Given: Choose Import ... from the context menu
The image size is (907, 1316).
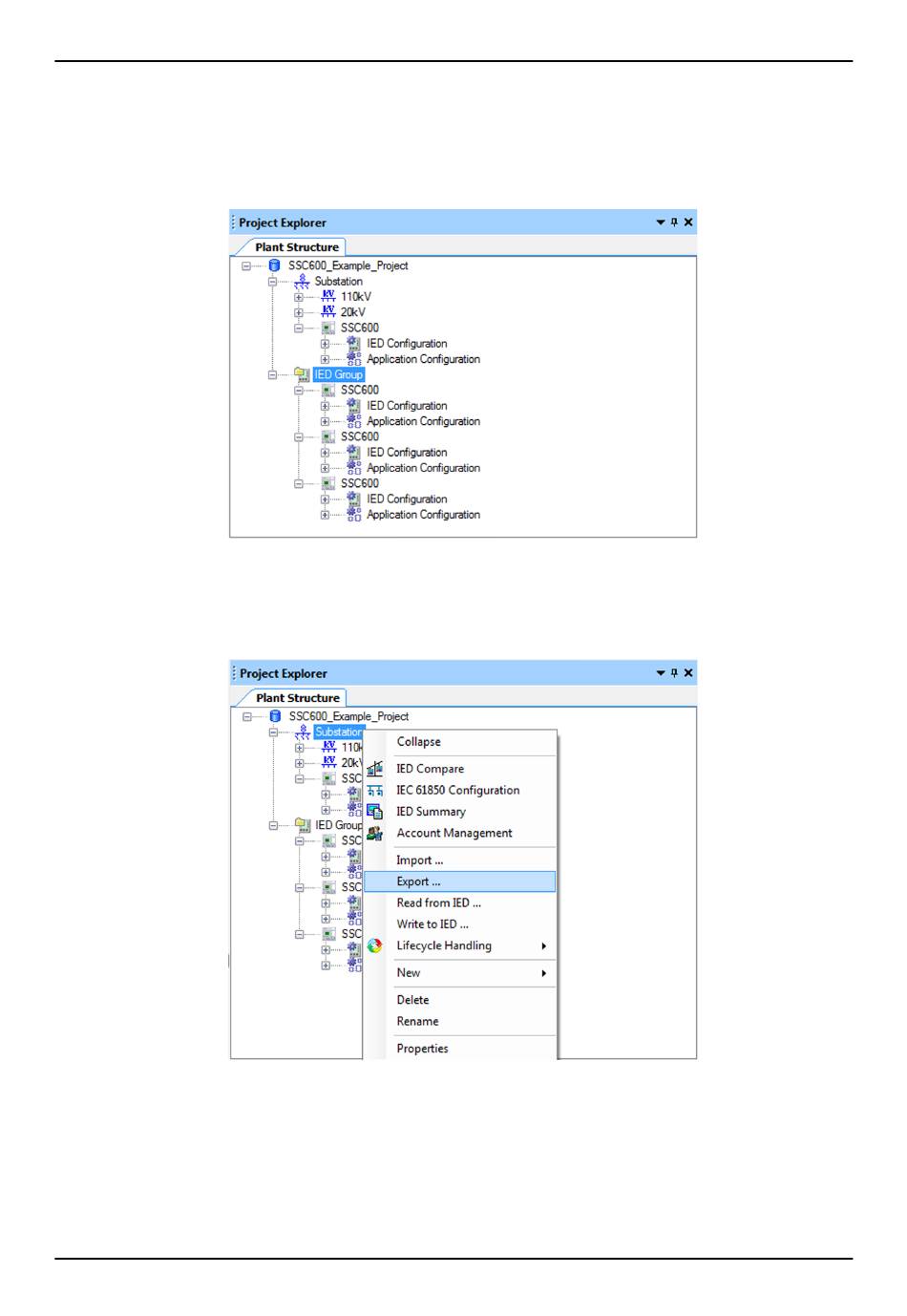Looking at the screenshot, I should pyautogui.click(x=460, y=860).
